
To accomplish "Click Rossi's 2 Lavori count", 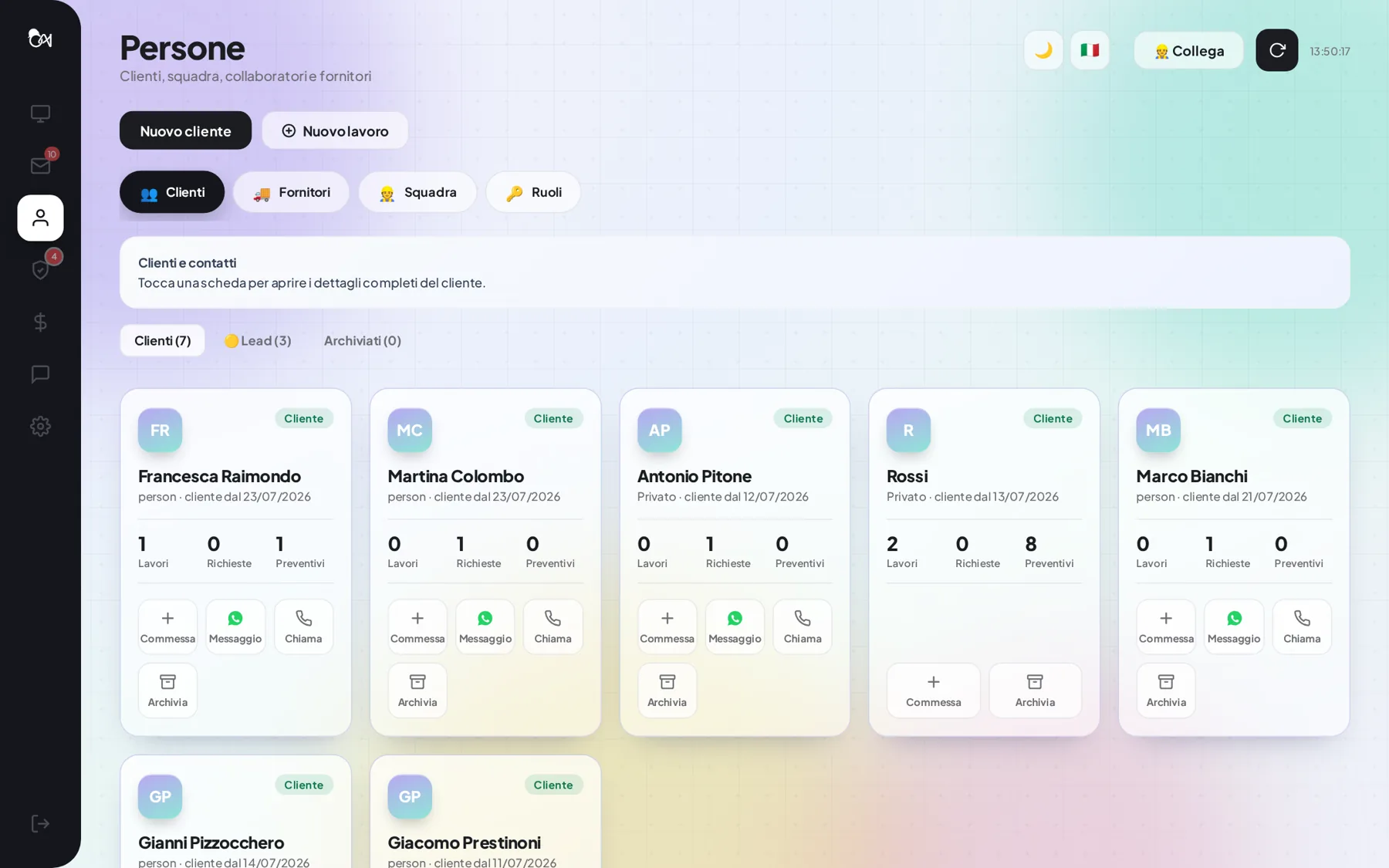I will 902,551.
